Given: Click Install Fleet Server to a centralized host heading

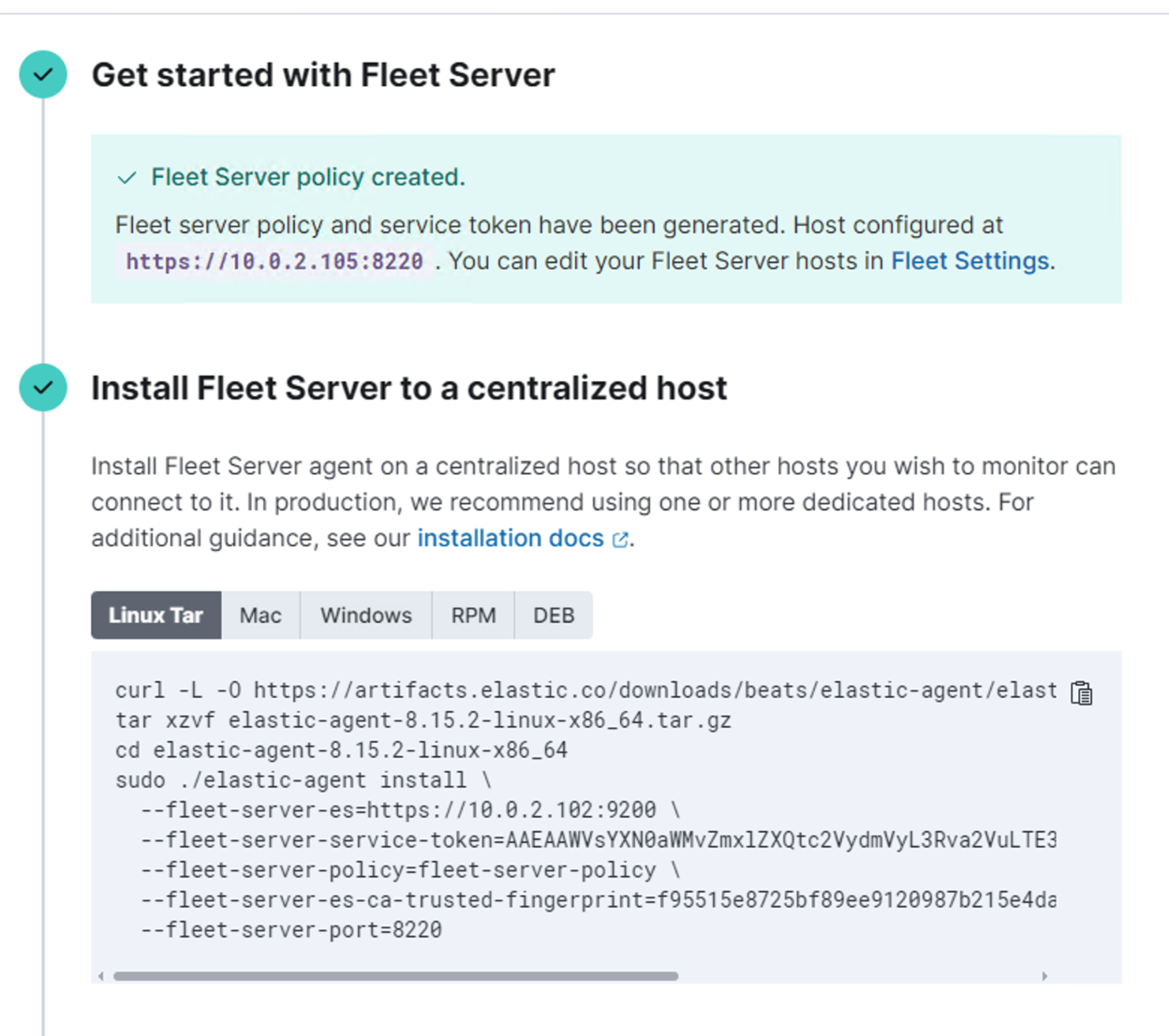Looking at the screenshot, I should pyautogui.click(x=408, y=388).
